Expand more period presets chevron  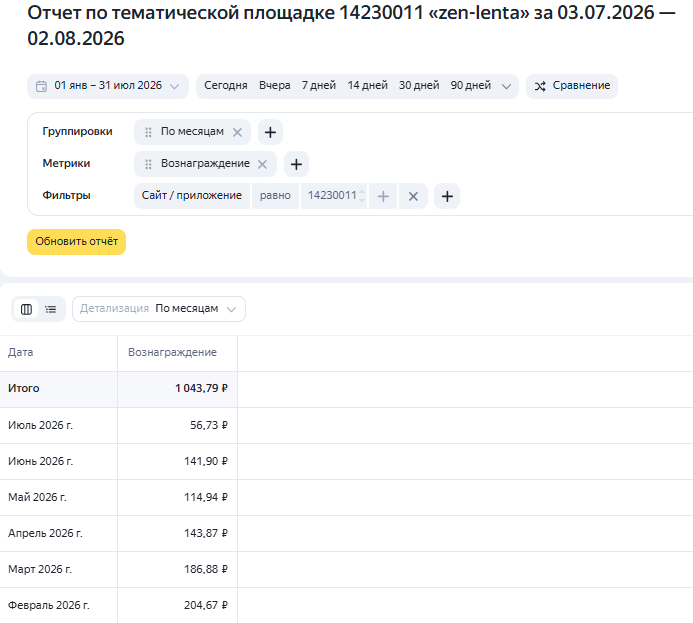[x=506, y=86]
